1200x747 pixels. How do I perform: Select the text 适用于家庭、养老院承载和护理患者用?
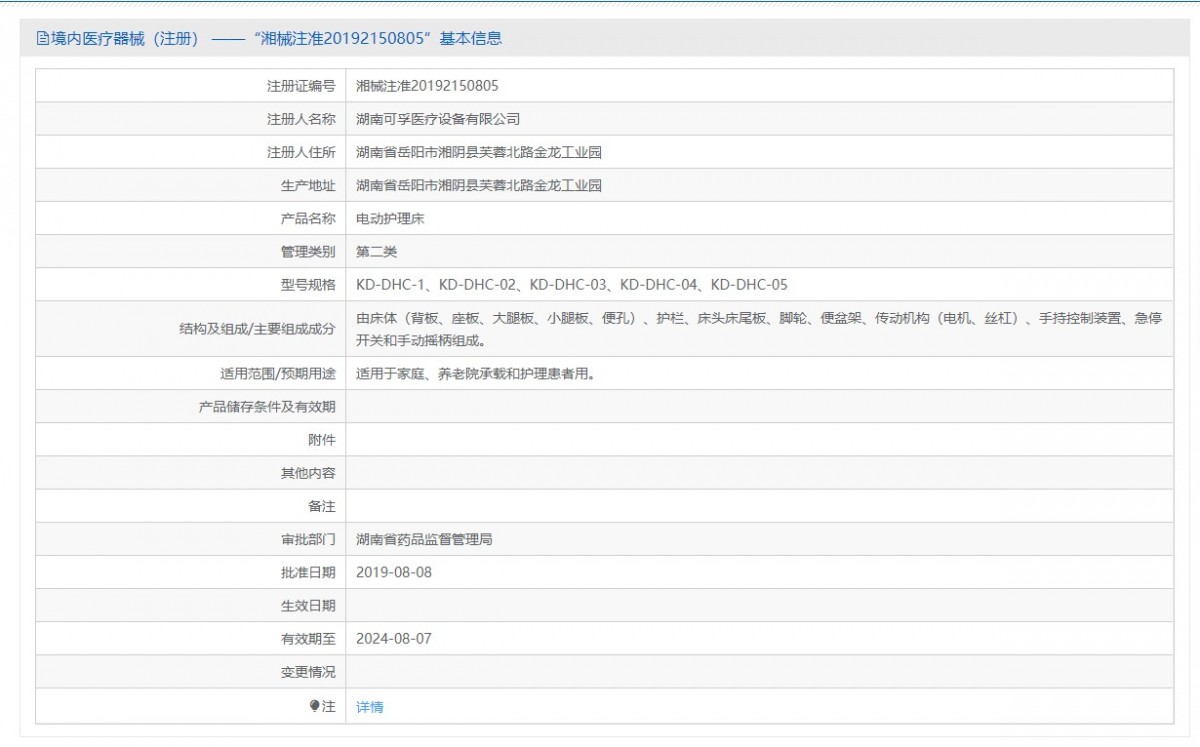[x=476, y=374]
